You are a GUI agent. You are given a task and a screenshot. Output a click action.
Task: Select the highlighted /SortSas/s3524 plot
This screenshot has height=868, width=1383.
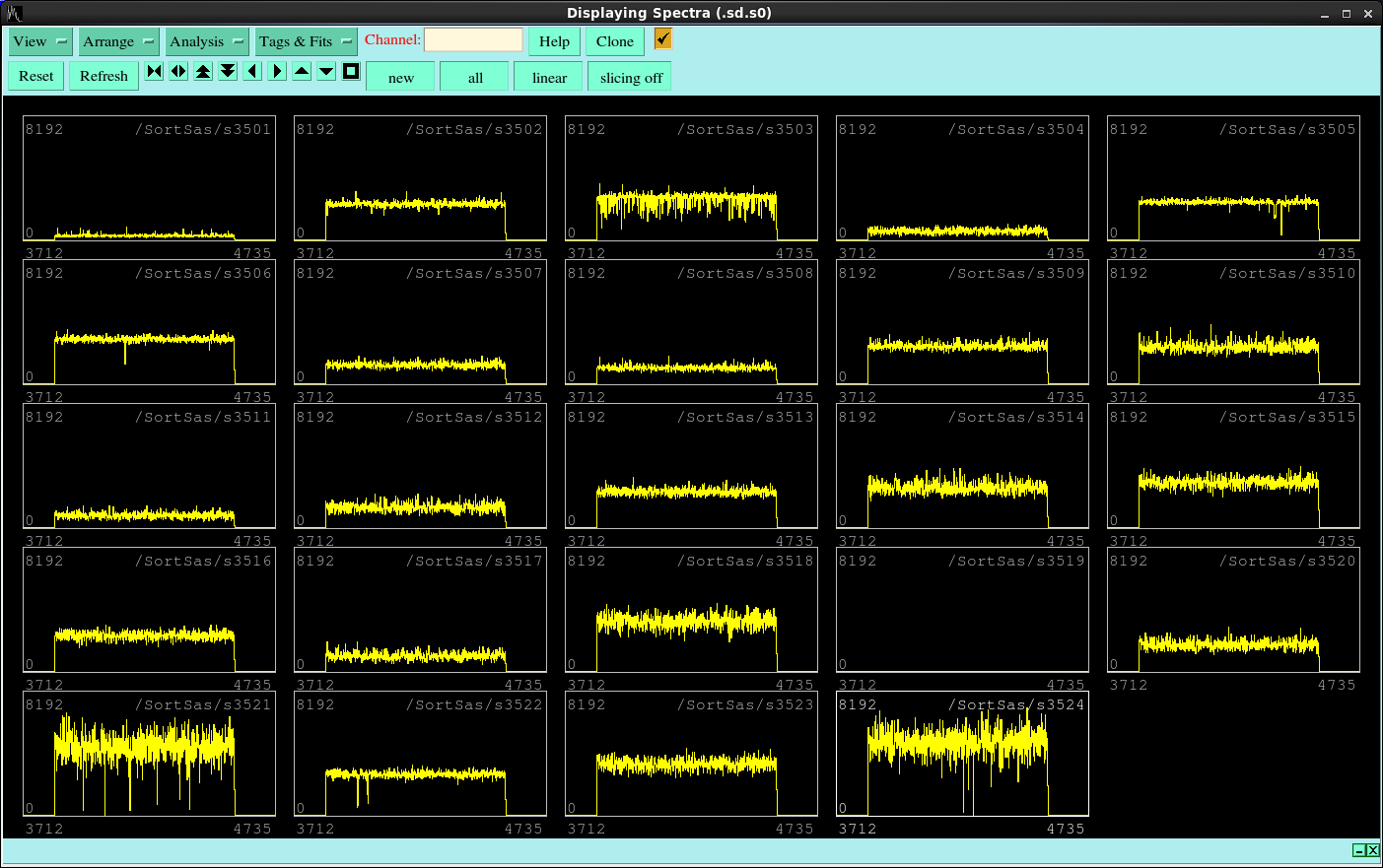pyautogui.click(x=962, y=754)
